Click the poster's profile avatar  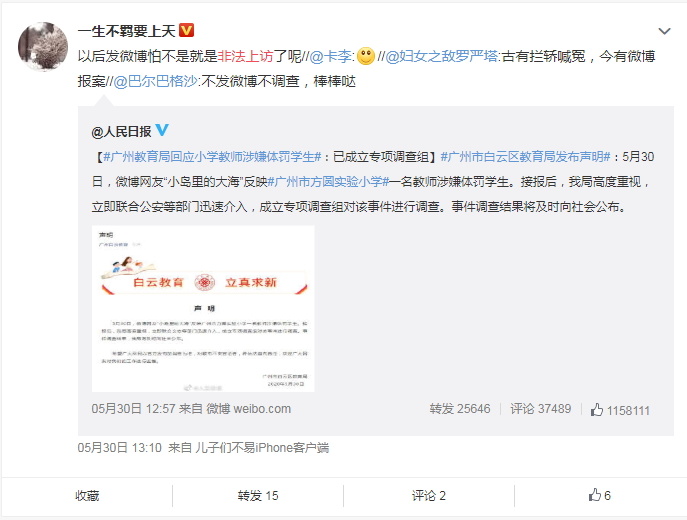click(x=43, y=46)
